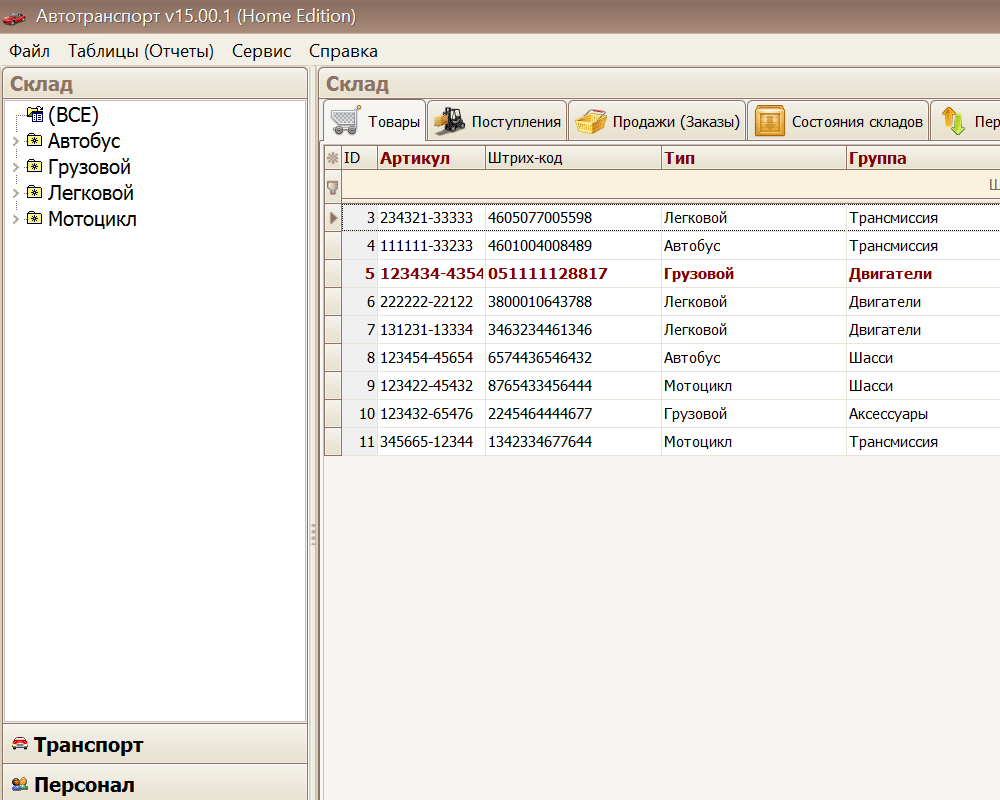
Task: Click the basket icon on Продажи tab
Action: point(591,121)
